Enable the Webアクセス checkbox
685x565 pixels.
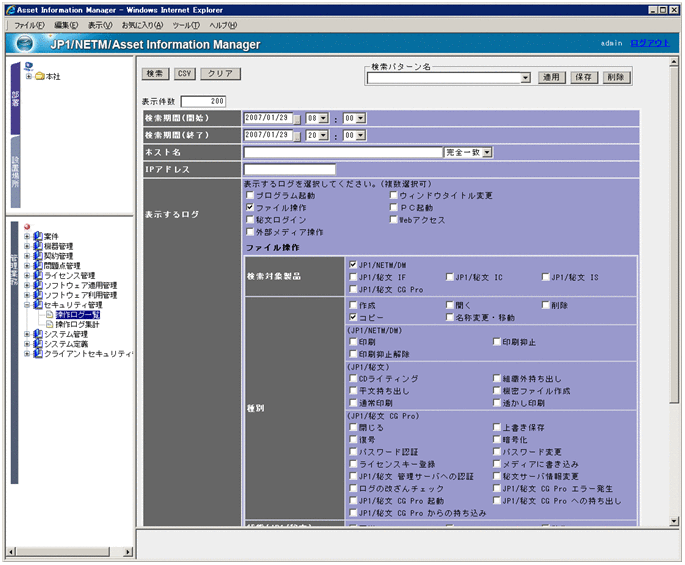pos(394,219)
